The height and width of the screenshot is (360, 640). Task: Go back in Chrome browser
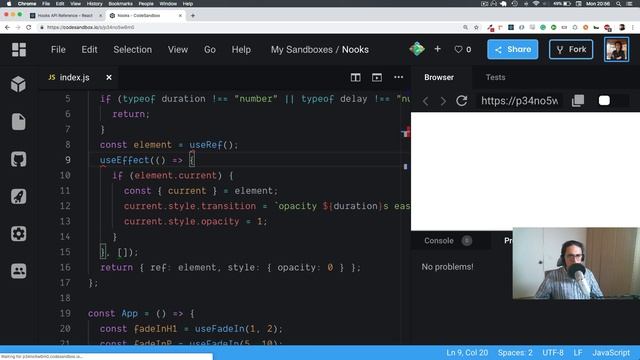click(7, 27)
